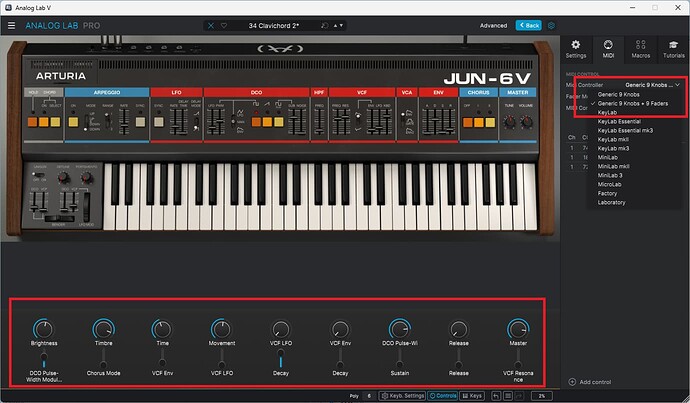The image size is (690, 403).
Task: Choose Laboratory from controller list
Action: (611, 202)
